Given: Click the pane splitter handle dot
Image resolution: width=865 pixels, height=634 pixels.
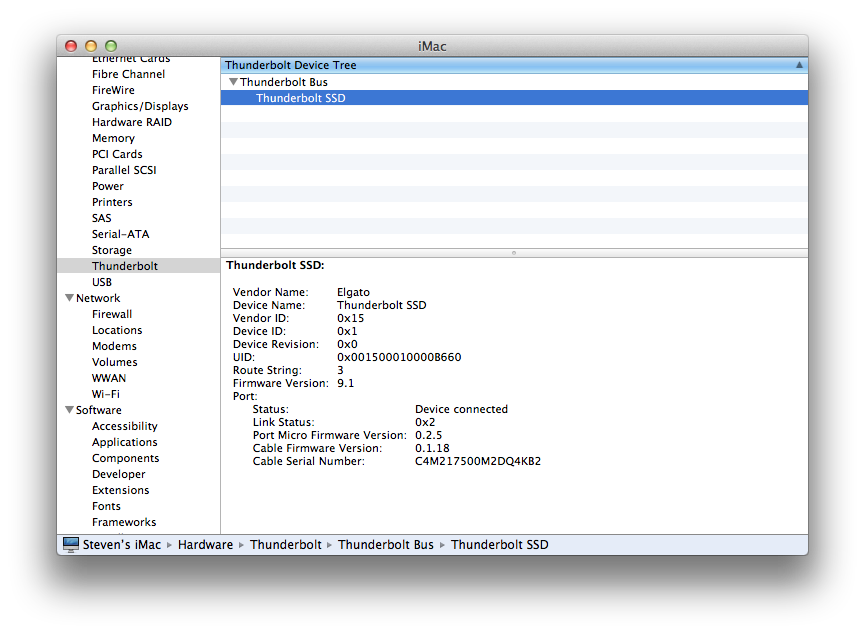Looking at the screenshot, I should point(514,253).
